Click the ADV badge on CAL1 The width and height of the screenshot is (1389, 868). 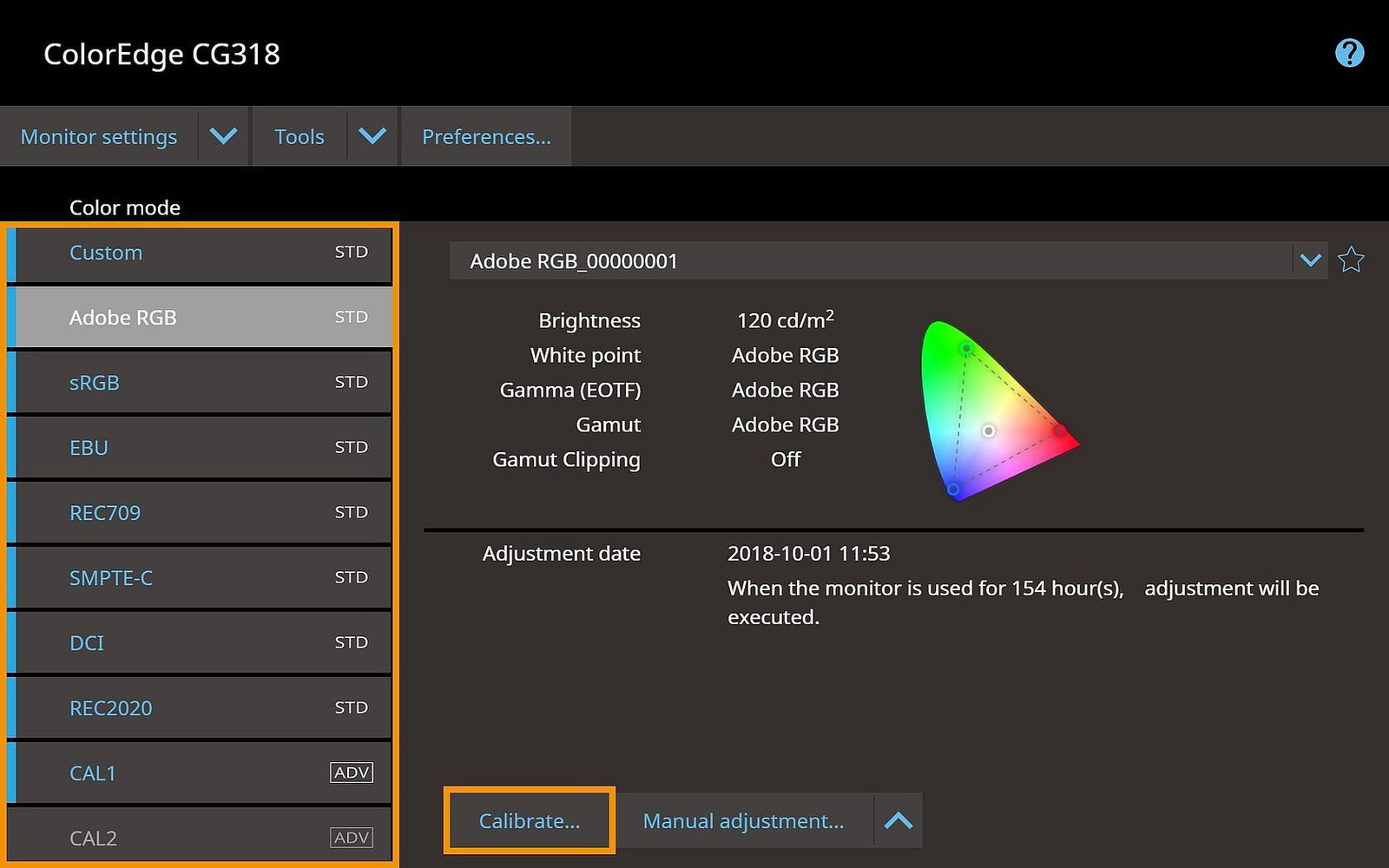[352, 773]
